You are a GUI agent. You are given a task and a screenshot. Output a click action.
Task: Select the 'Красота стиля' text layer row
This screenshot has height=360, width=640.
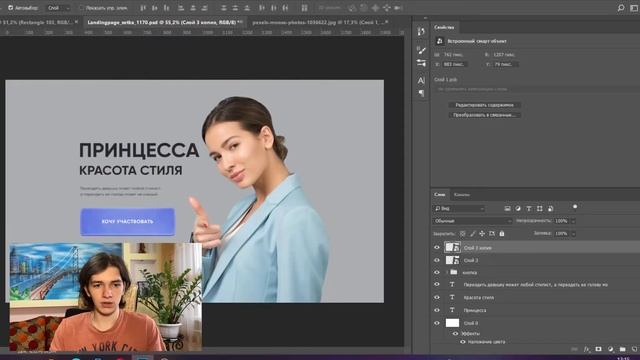(536, 298)
